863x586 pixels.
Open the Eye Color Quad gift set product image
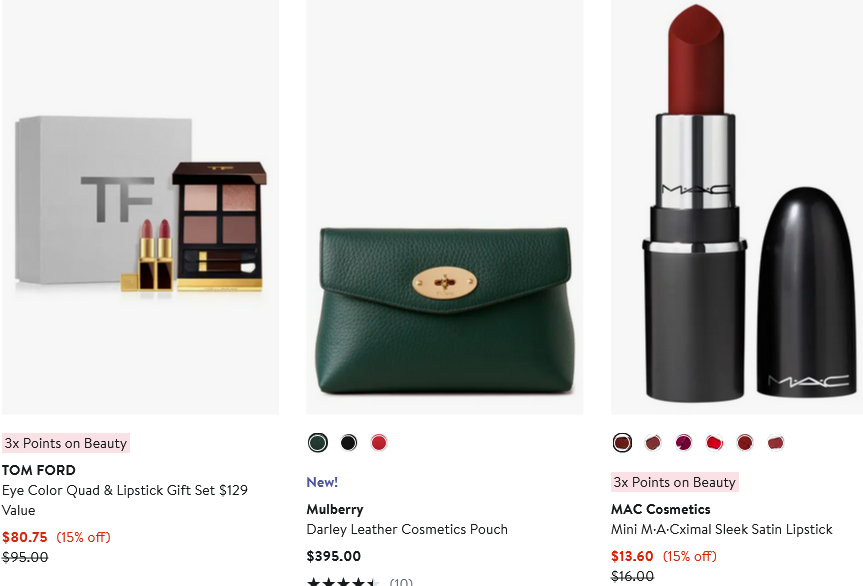point(140,207)
